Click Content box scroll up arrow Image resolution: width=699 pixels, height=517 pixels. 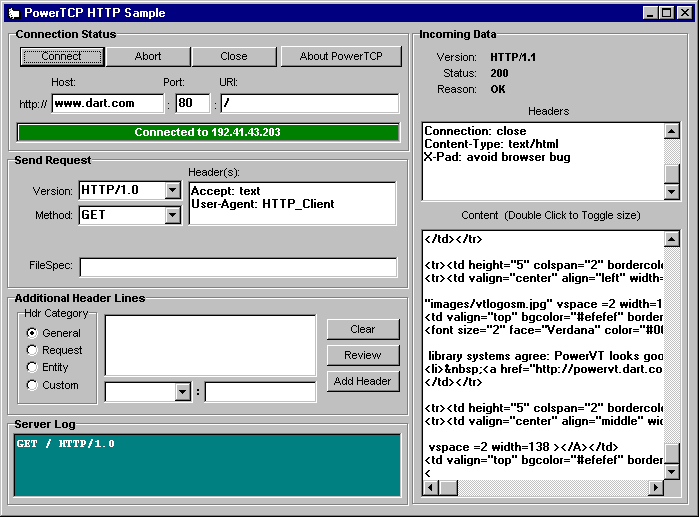[672, 239]
